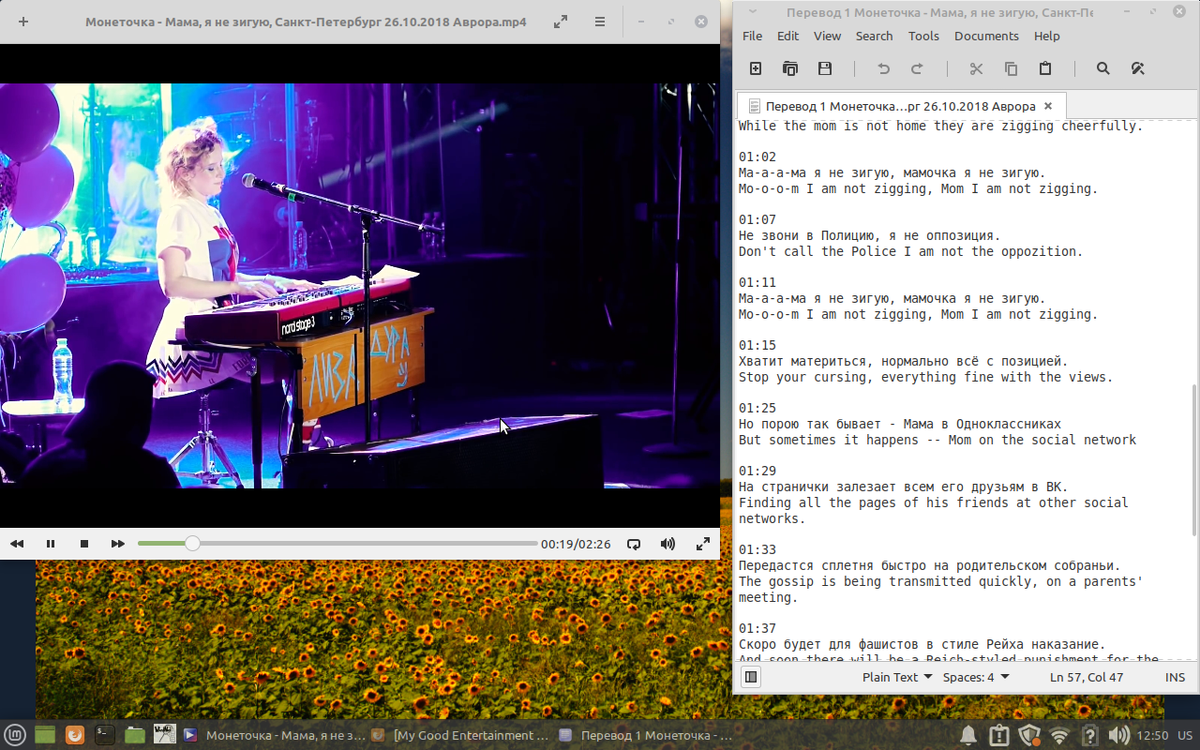This screenshot has width=1200, height=750.
Task: Create a new document in the editor
Action: [x=756, y=69]
